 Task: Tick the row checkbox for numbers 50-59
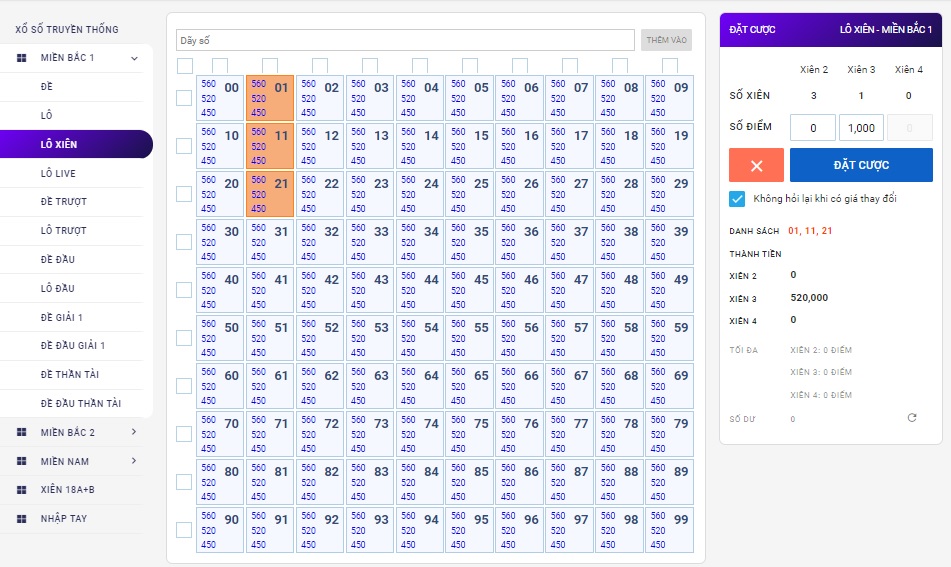[x=184, y=338]
